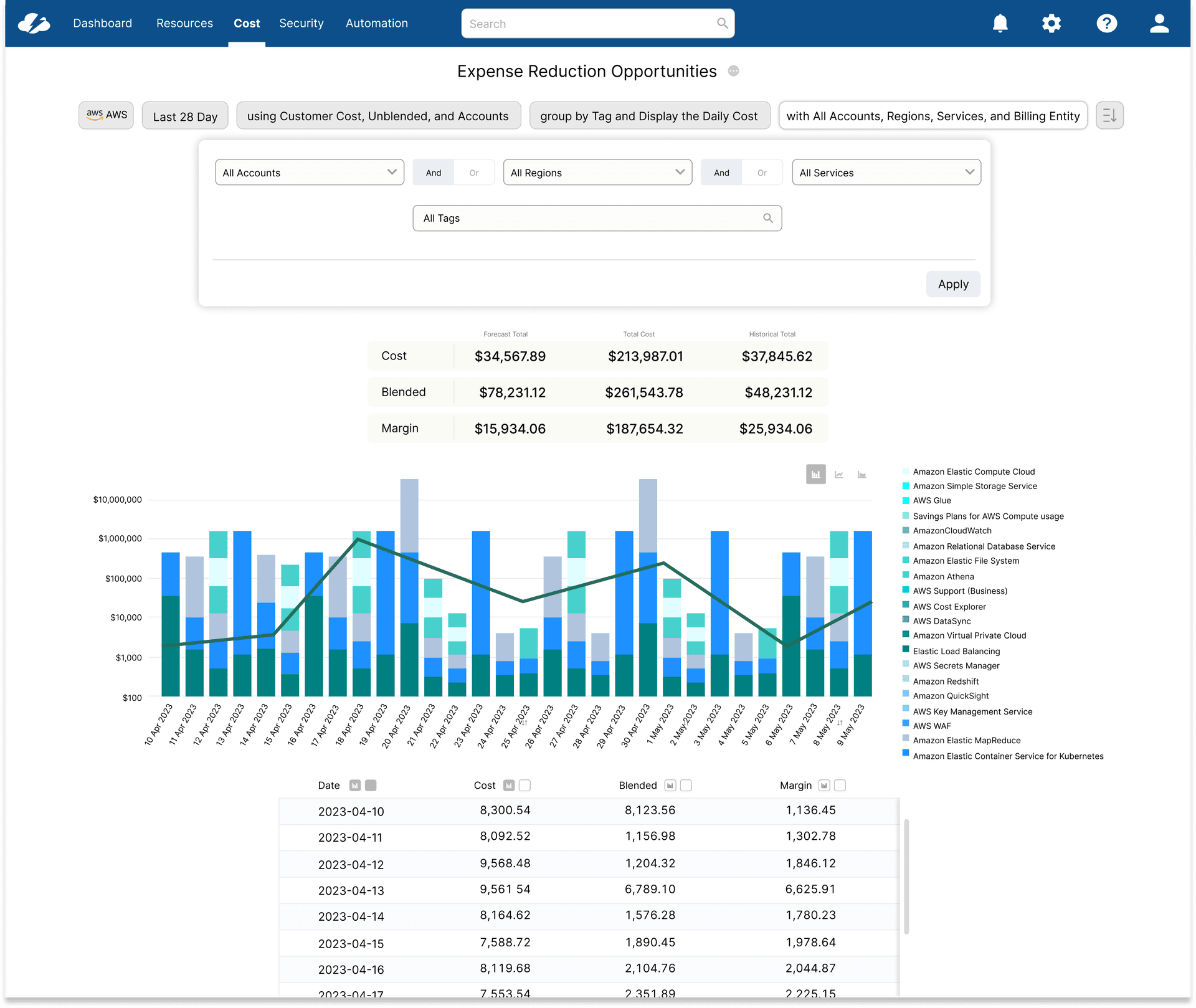Switch chart to line view
Viewport: 1196px width, 1008px height.
point(839,475)
